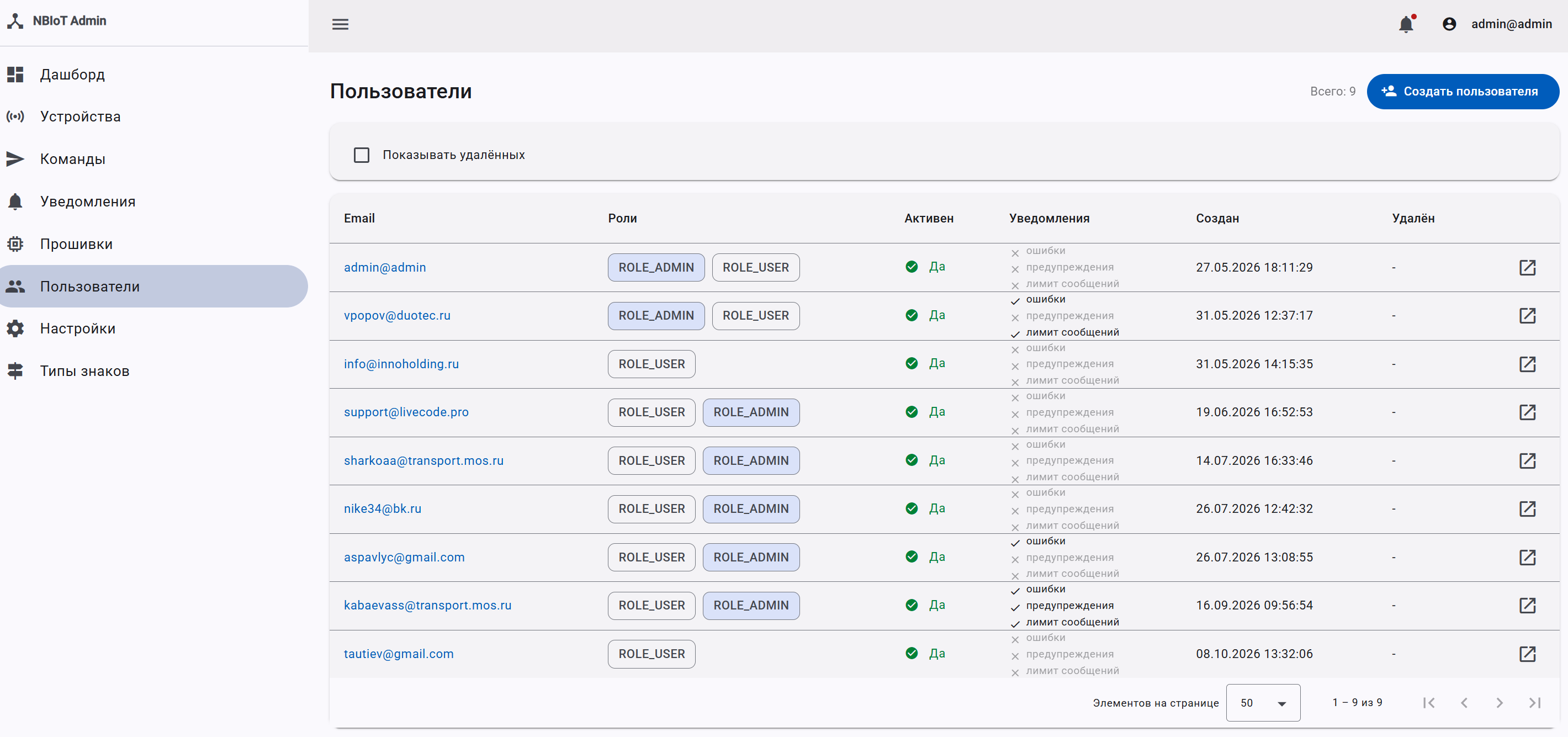Click ROLE_USER chip in vpopov@duotec.ru row

click(x=755, y=315)
